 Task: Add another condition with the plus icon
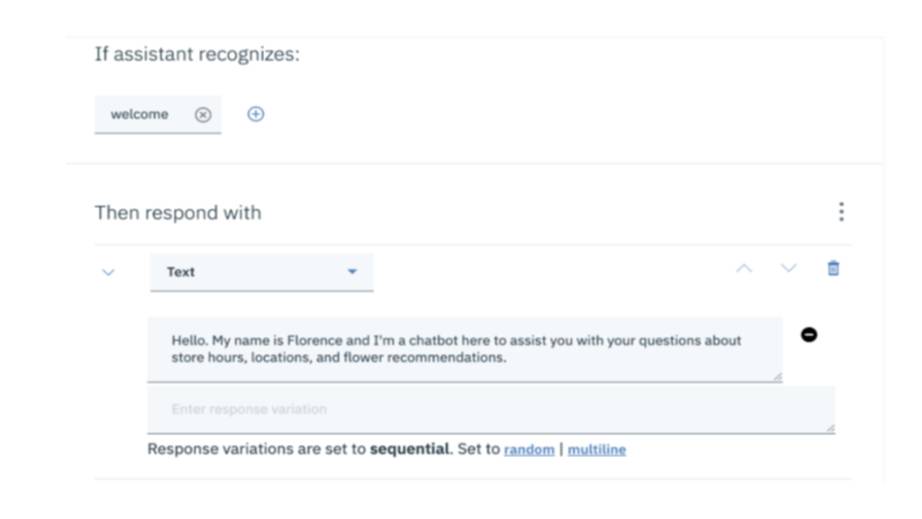click(x=256, y=114)
